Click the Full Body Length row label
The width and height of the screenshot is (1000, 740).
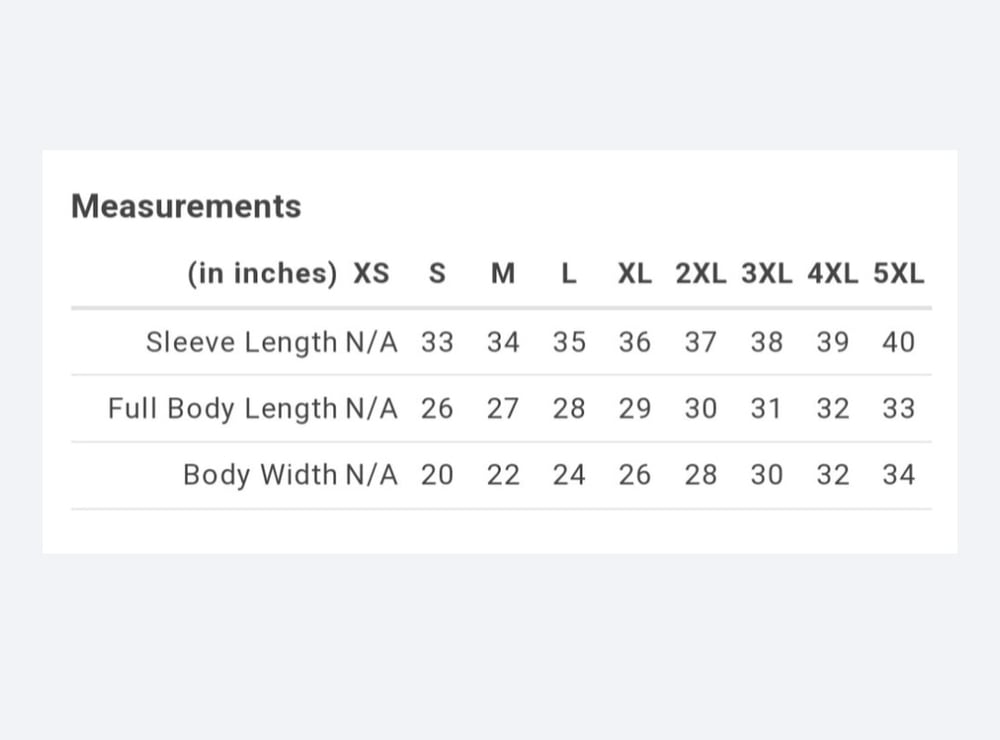[x=222, y=408]
